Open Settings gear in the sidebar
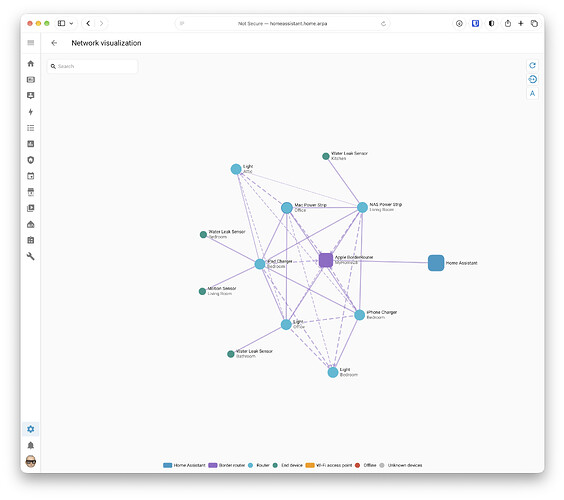The image size is (564, 500). pos(31,429)
